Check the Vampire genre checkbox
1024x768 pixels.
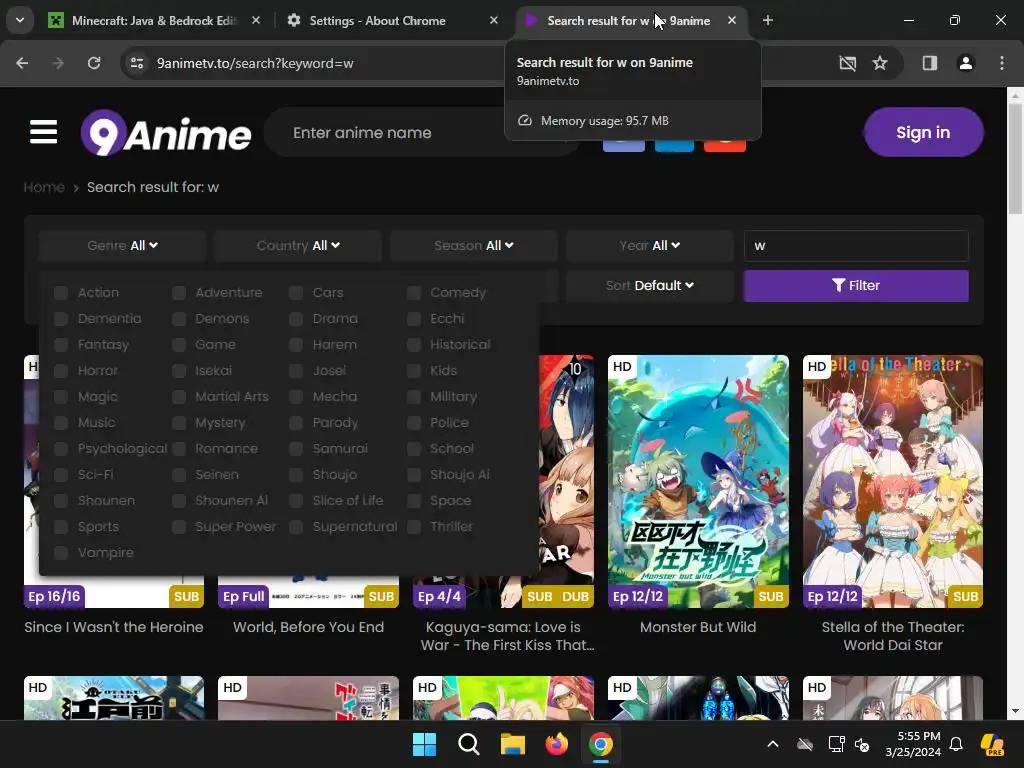[x=61, y=553]
